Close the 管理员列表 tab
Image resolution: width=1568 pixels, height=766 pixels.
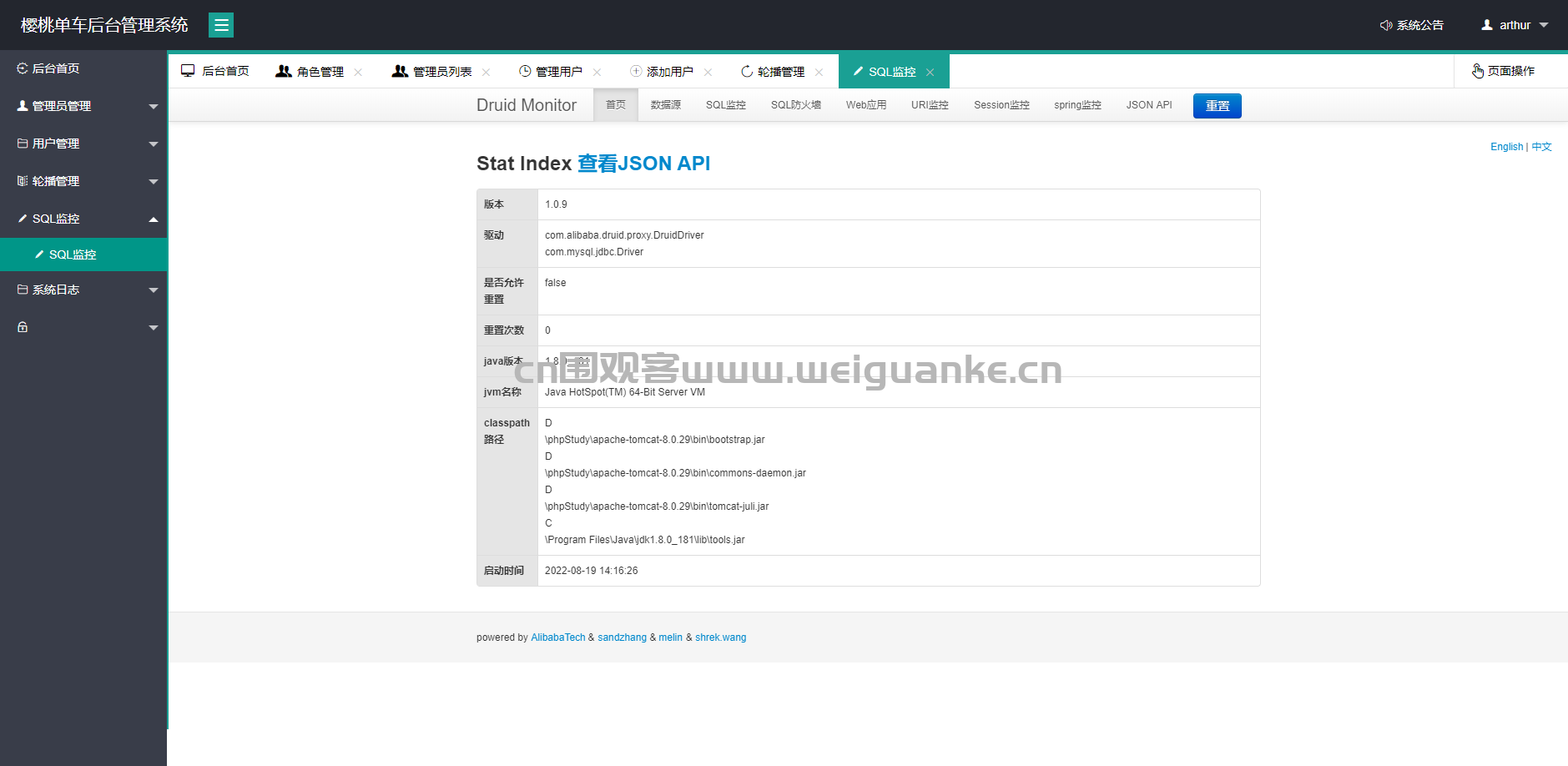tap(486, 73)
